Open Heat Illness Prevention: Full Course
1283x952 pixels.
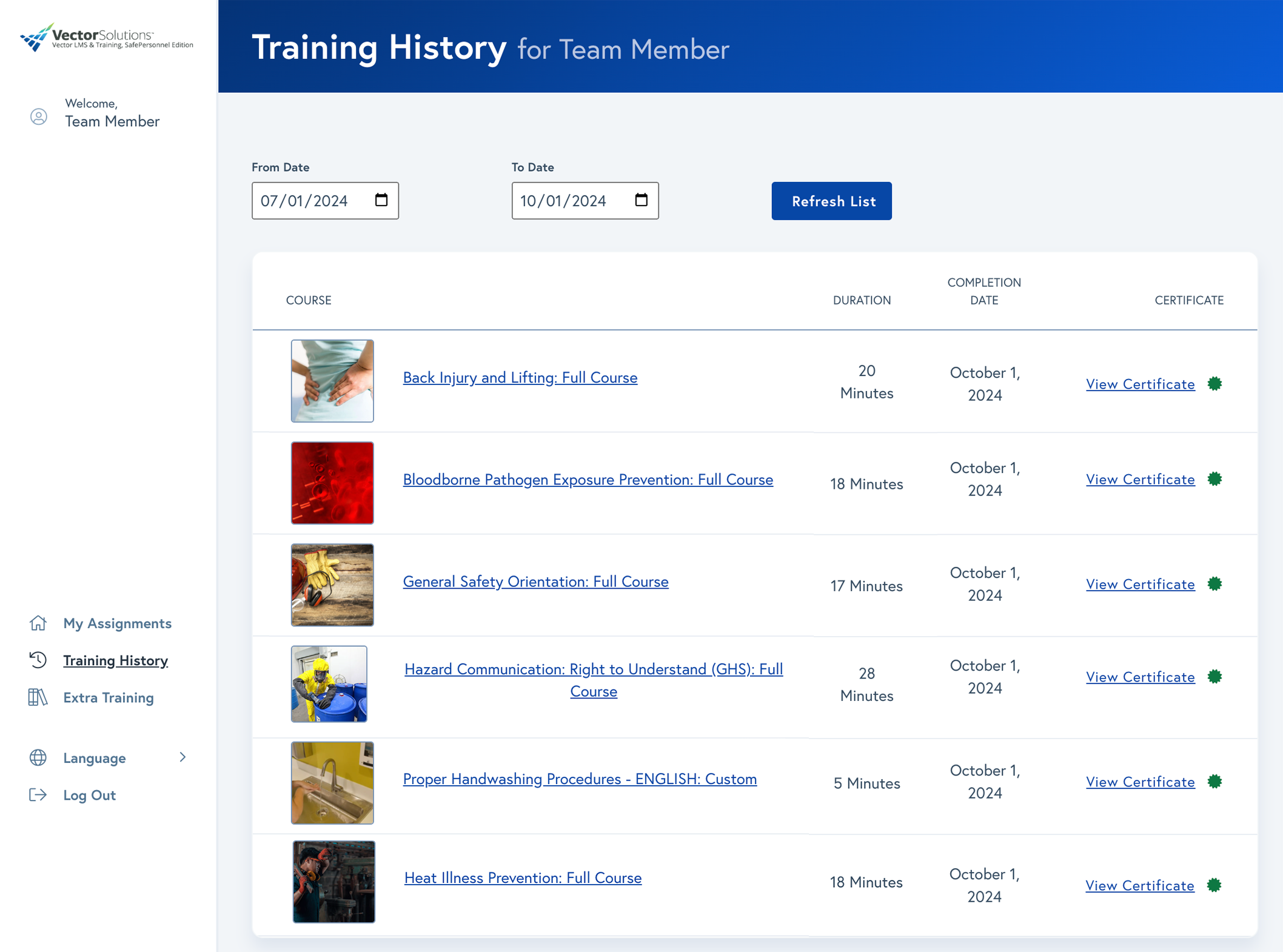point(523,878)
